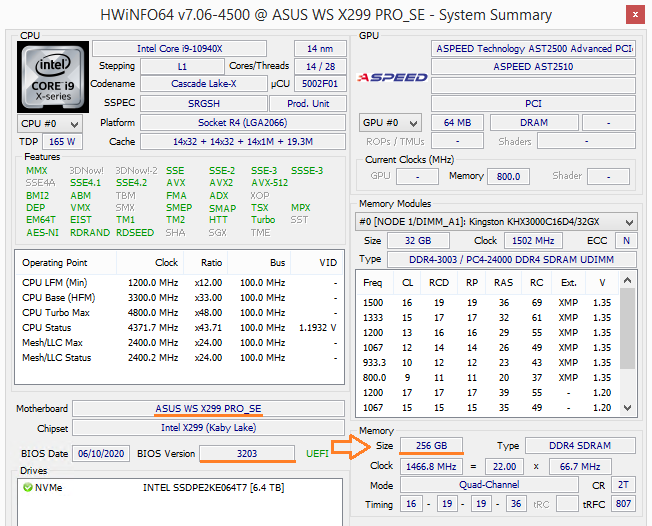
Task: Click the green NVMe drive status icon
Action: click(27, 487)
